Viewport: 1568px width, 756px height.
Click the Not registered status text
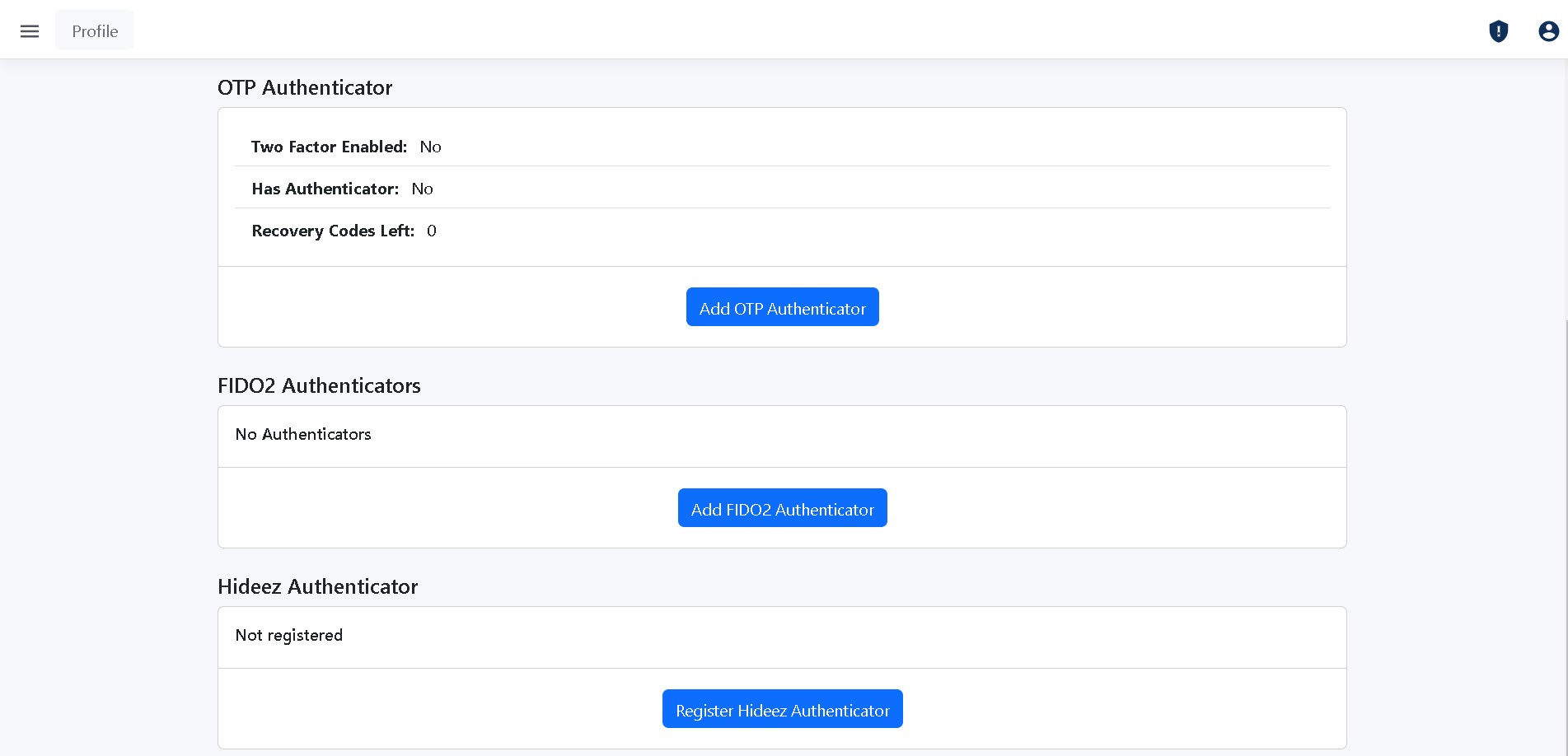pyautogui.click(x=288, y=635)
